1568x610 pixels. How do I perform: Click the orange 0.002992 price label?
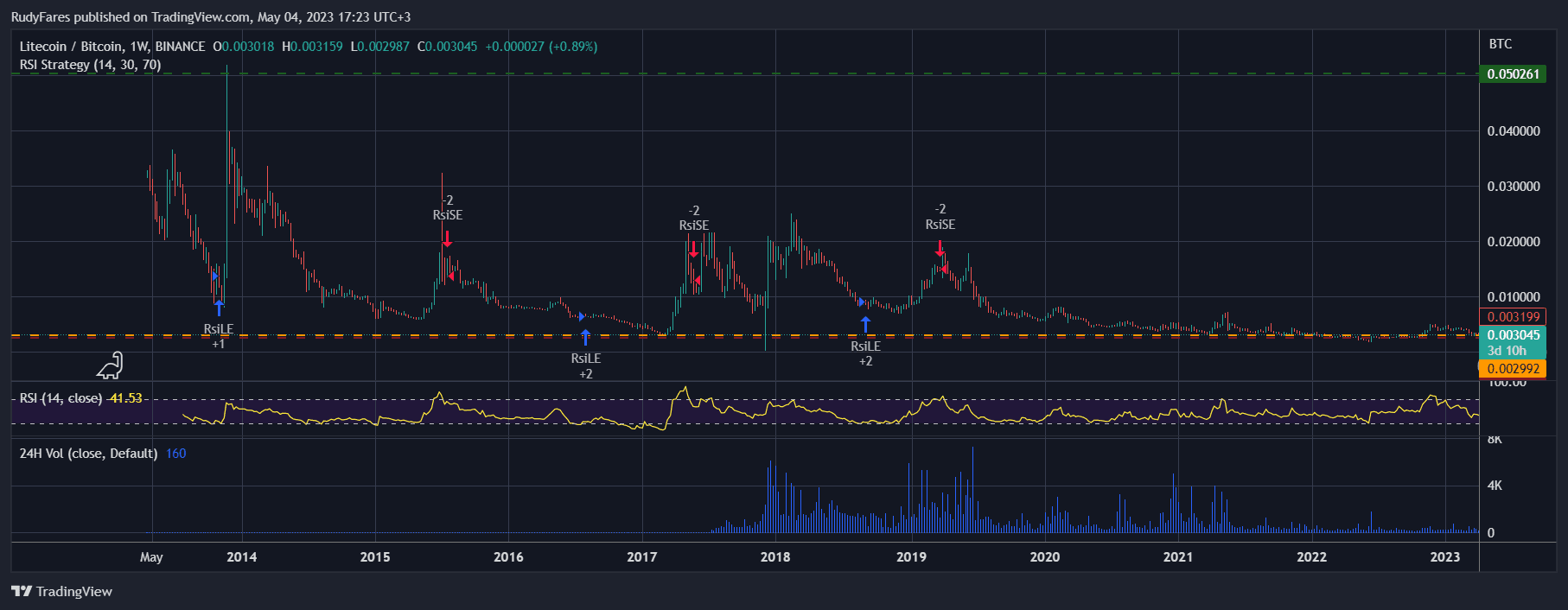point(1513,369)
